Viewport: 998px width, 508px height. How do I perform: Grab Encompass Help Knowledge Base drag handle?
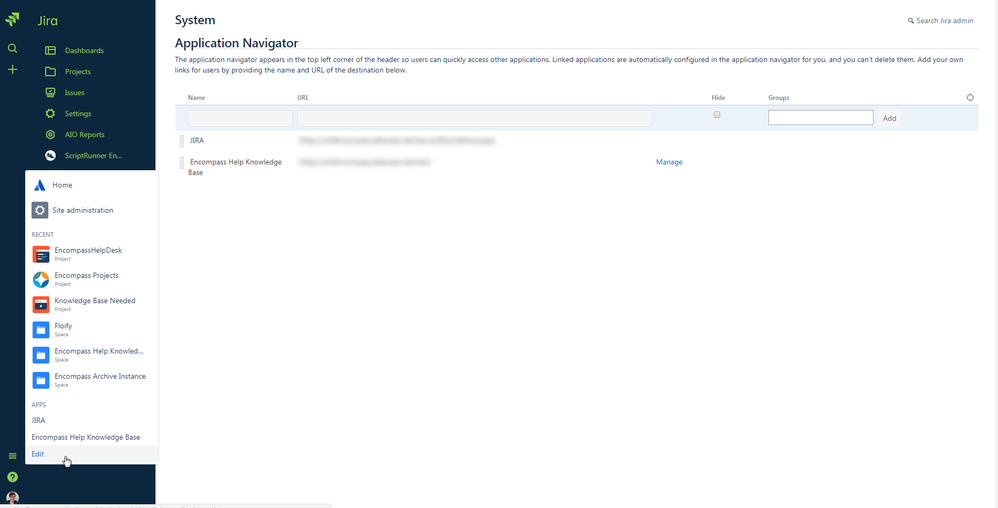point(181,163)
